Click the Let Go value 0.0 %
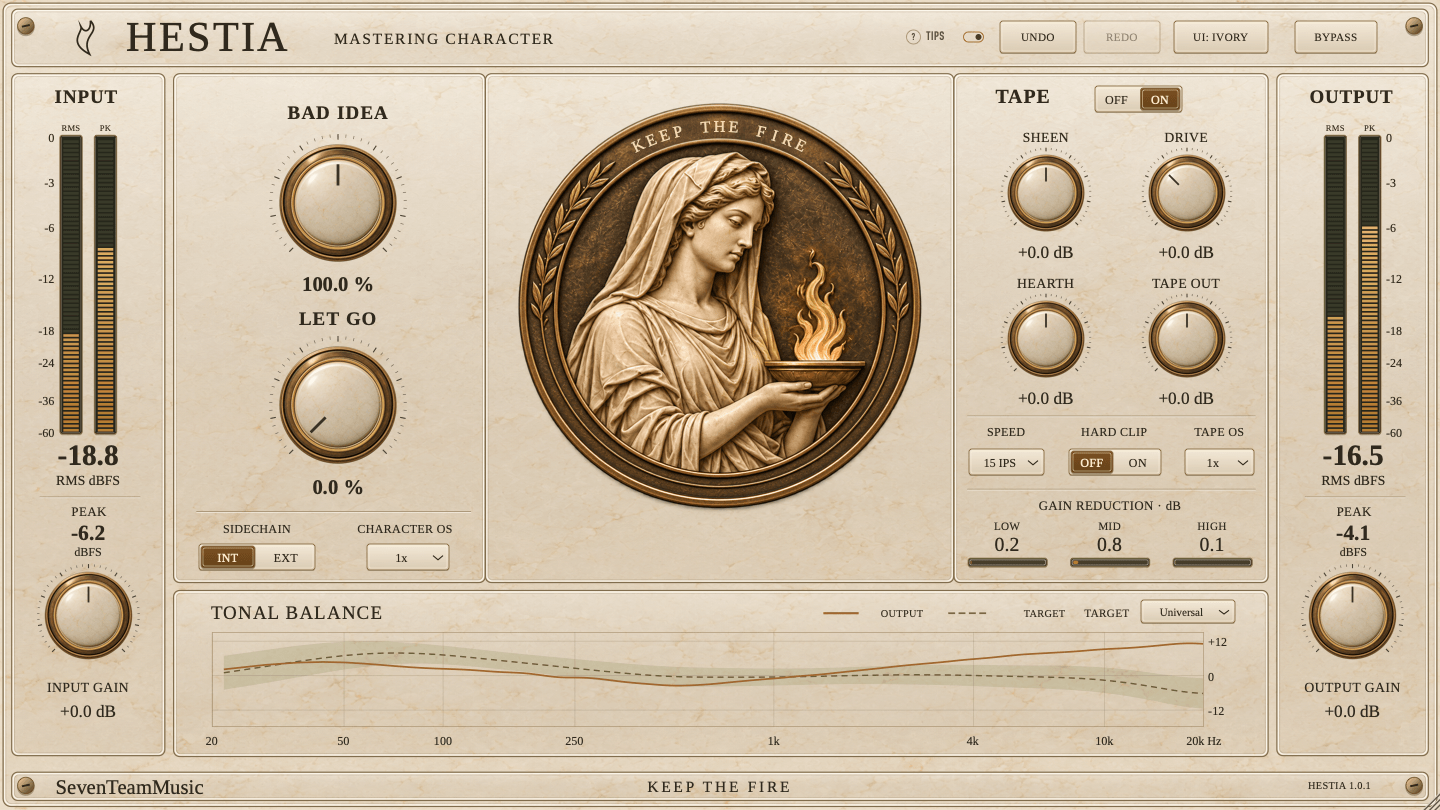The image size is (1440, 810). pos(338,488)
